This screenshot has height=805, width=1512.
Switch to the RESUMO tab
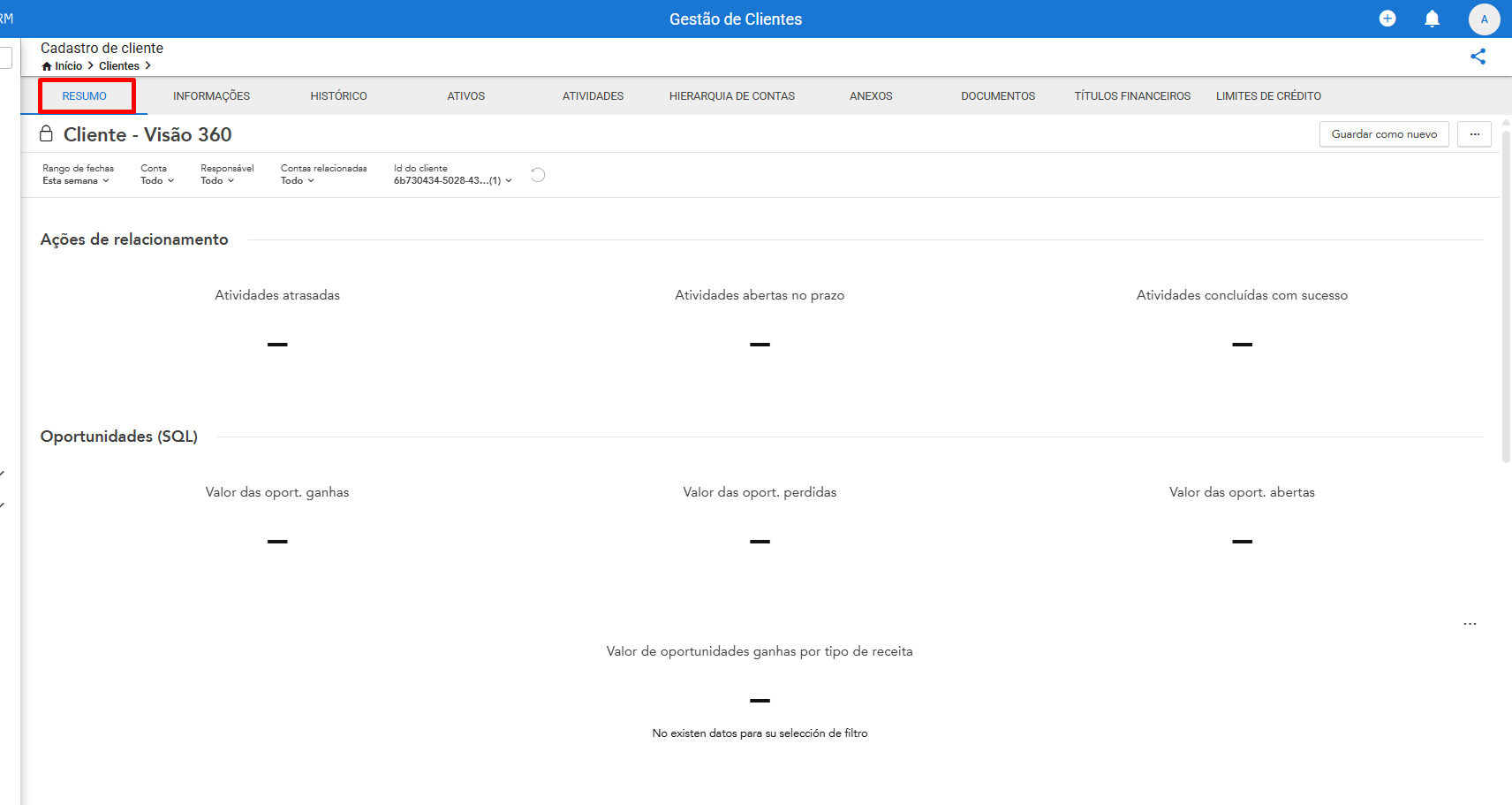pyautogui.click(x=85, y=95)
